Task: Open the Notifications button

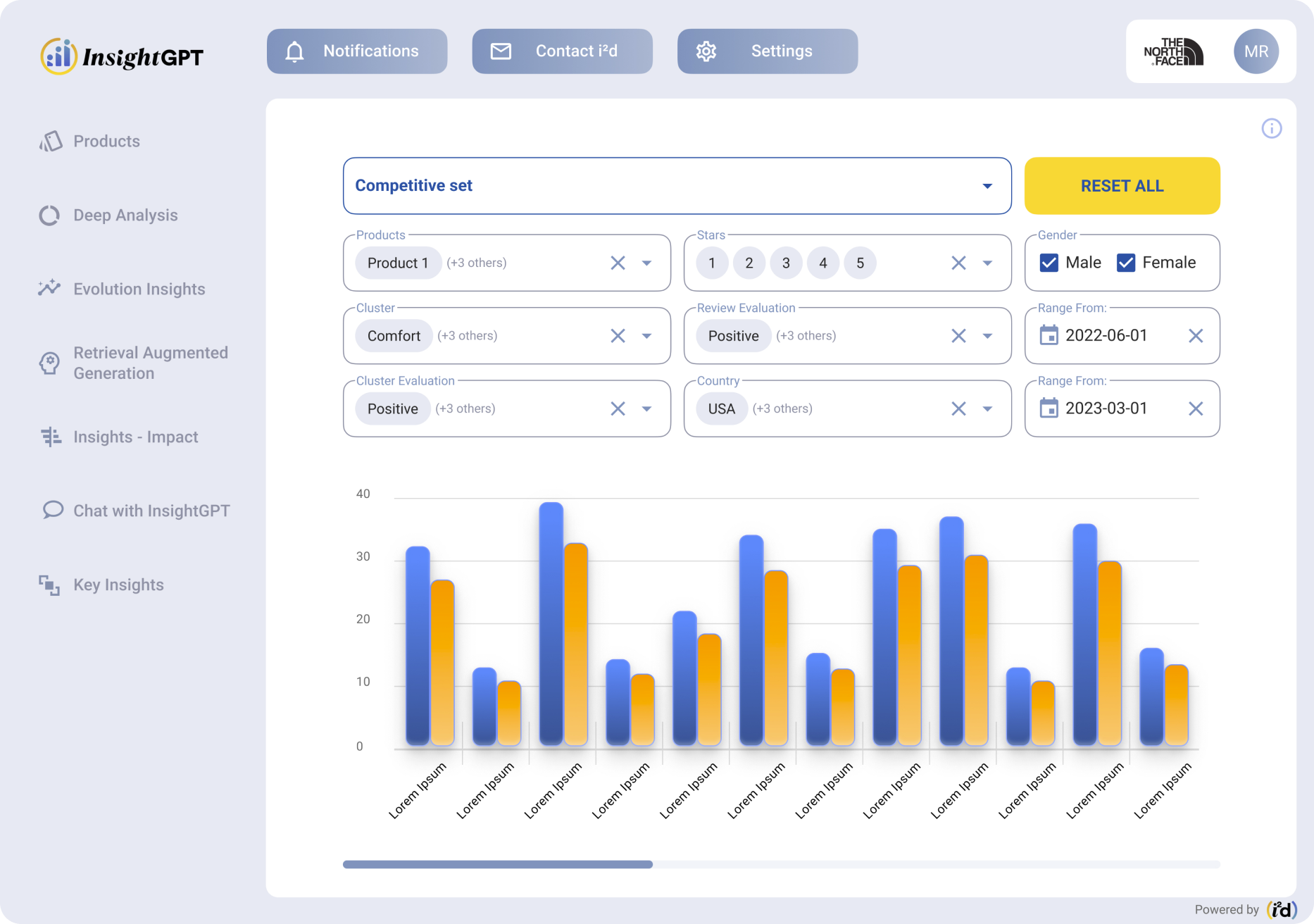Action: pos(357,51)
